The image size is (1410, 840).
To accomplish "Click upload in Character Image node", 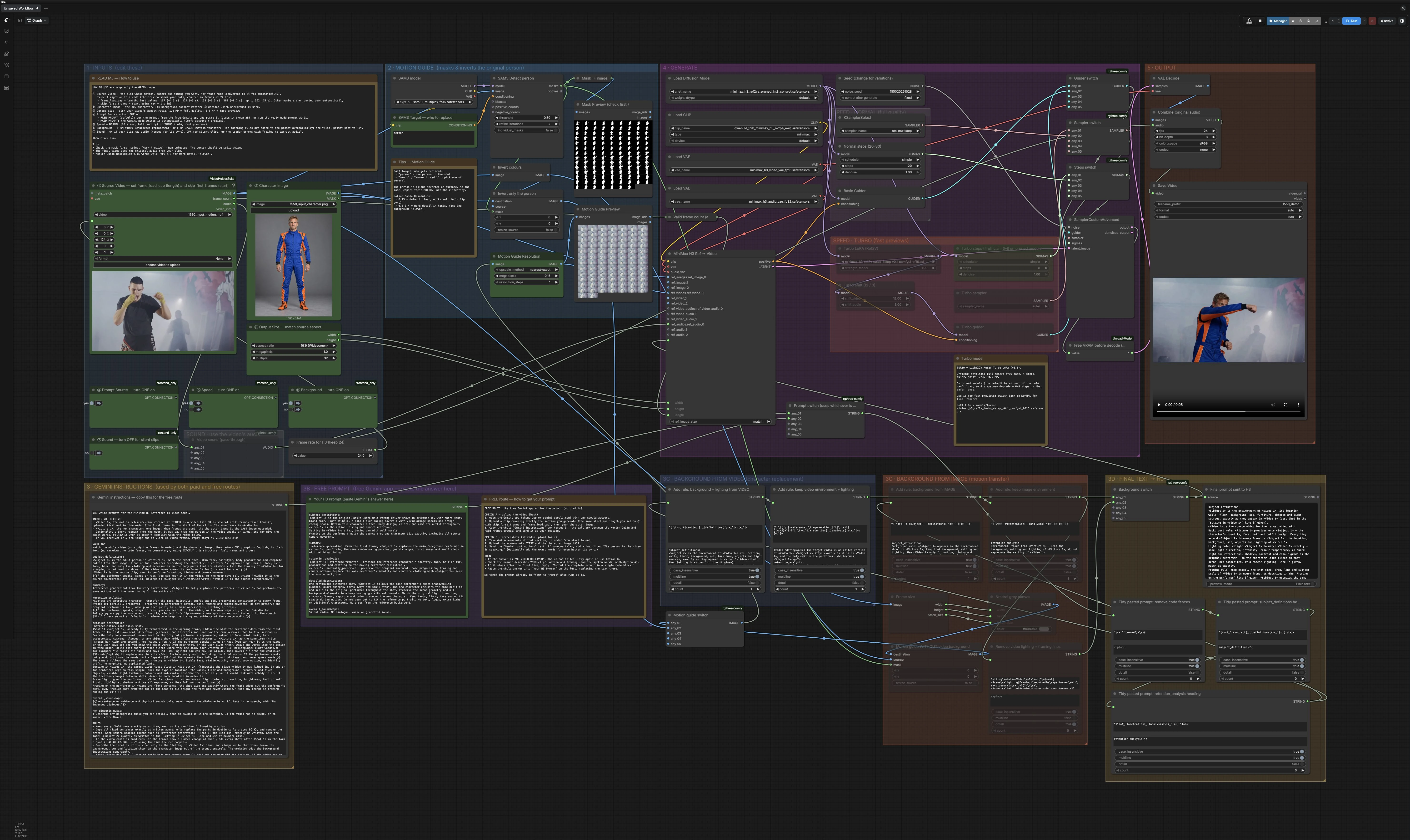I will pyautogui.click(x=294, y=210).
